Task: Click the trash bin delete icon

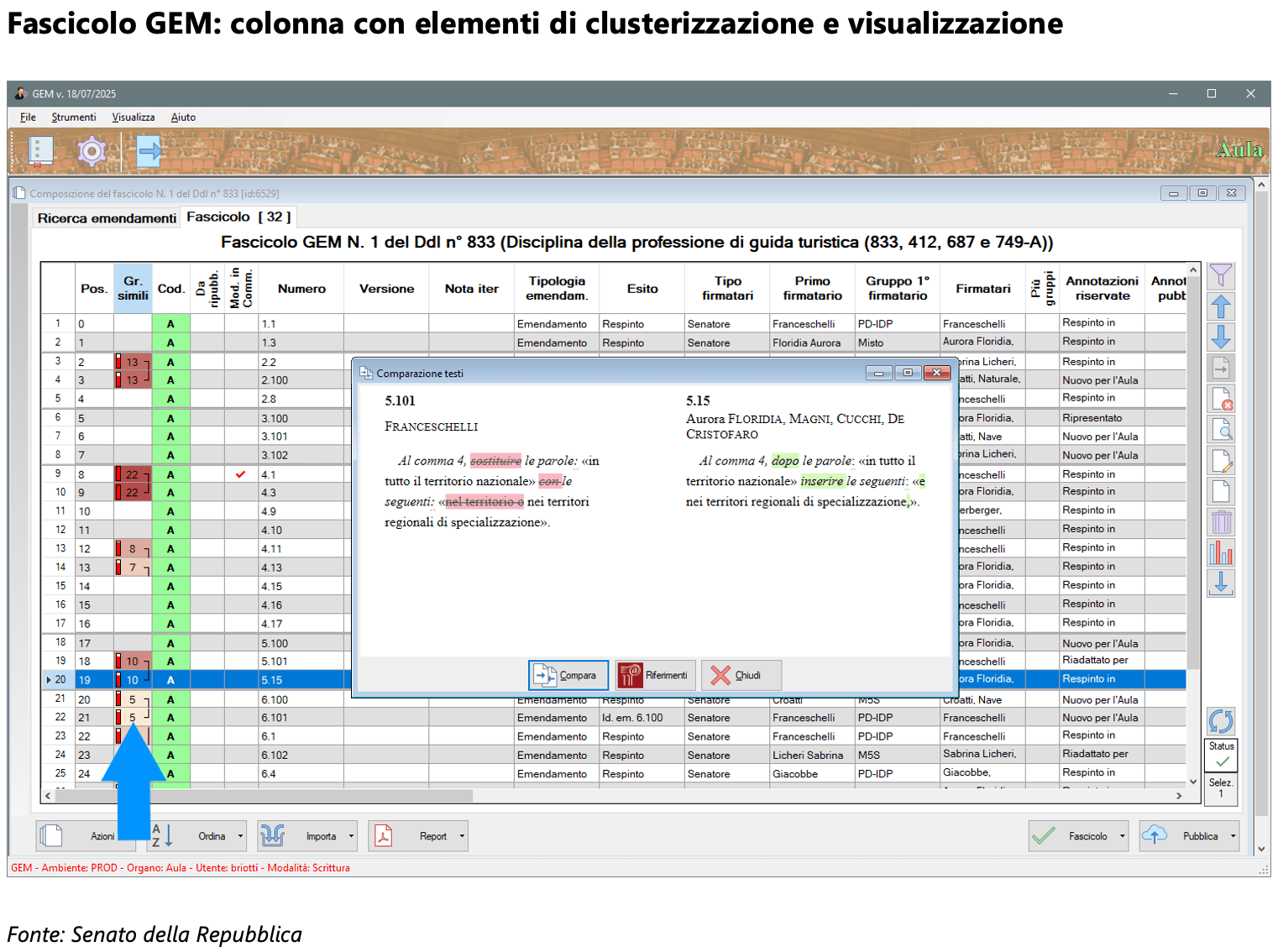Action: 1221,522
